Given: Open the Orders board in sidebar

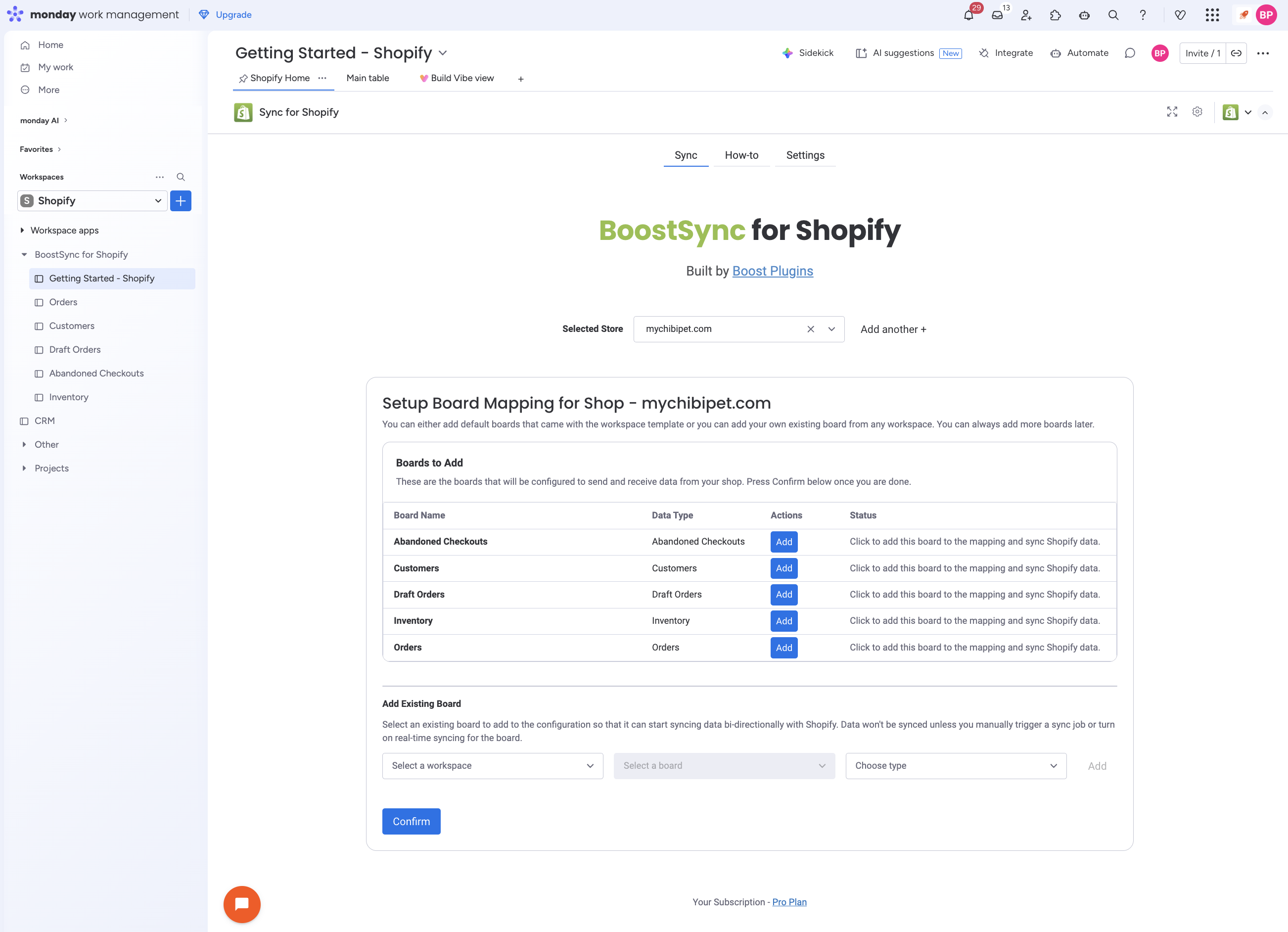Looking at the screenshot, I should (x=112, y=302).
